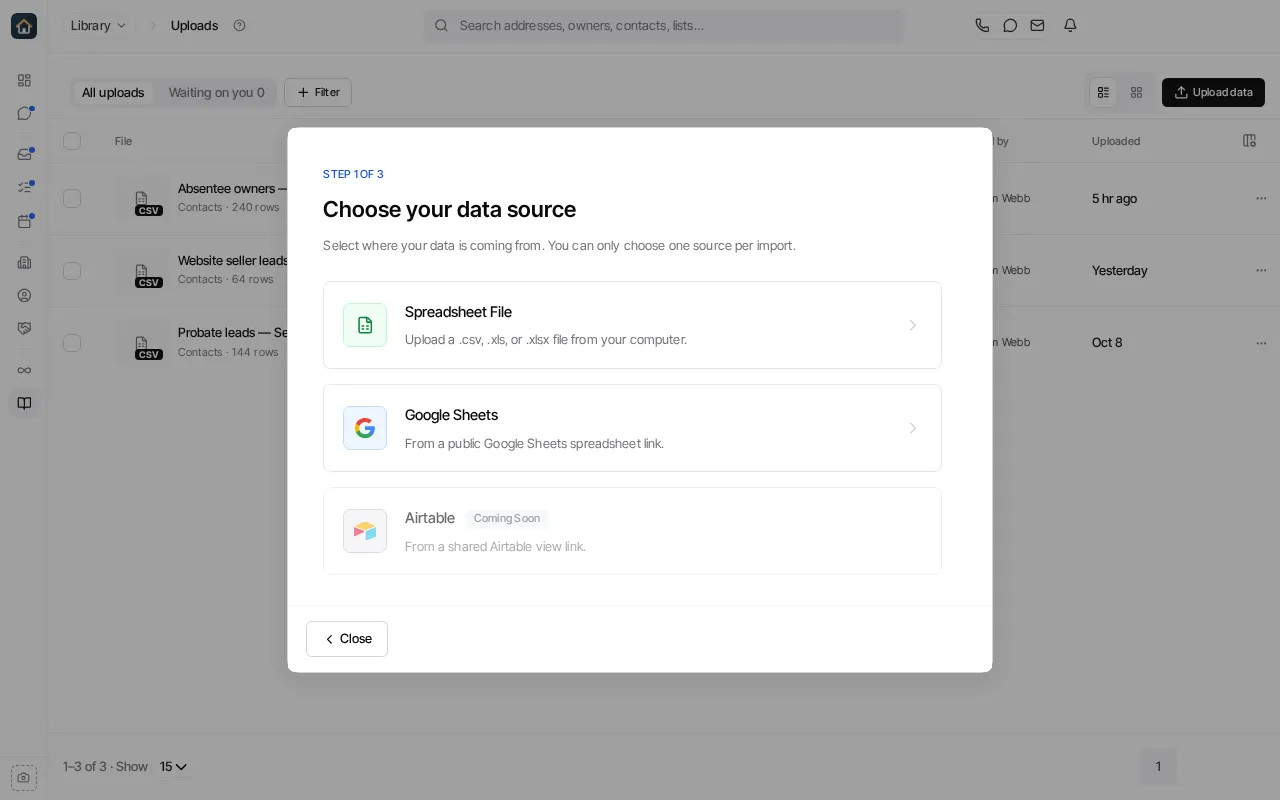Click the 'Contacts · 64 rows' text

(226, 280)
